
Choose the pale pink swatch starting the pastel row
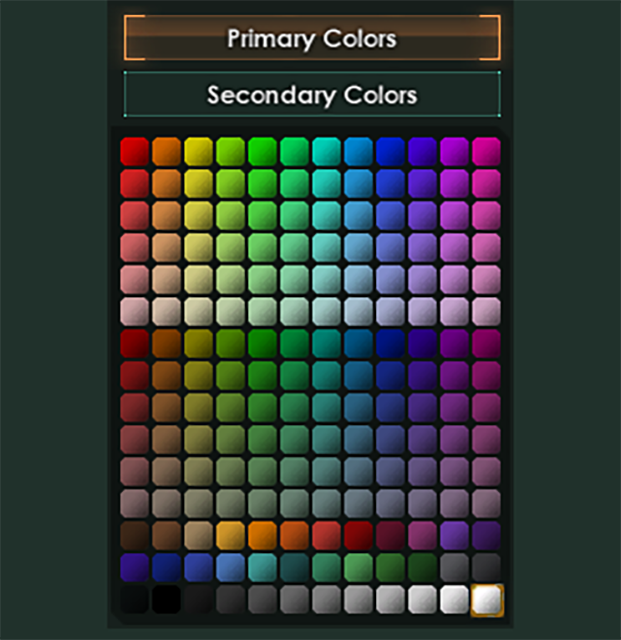pyautogui.click(x=134, y=311)
